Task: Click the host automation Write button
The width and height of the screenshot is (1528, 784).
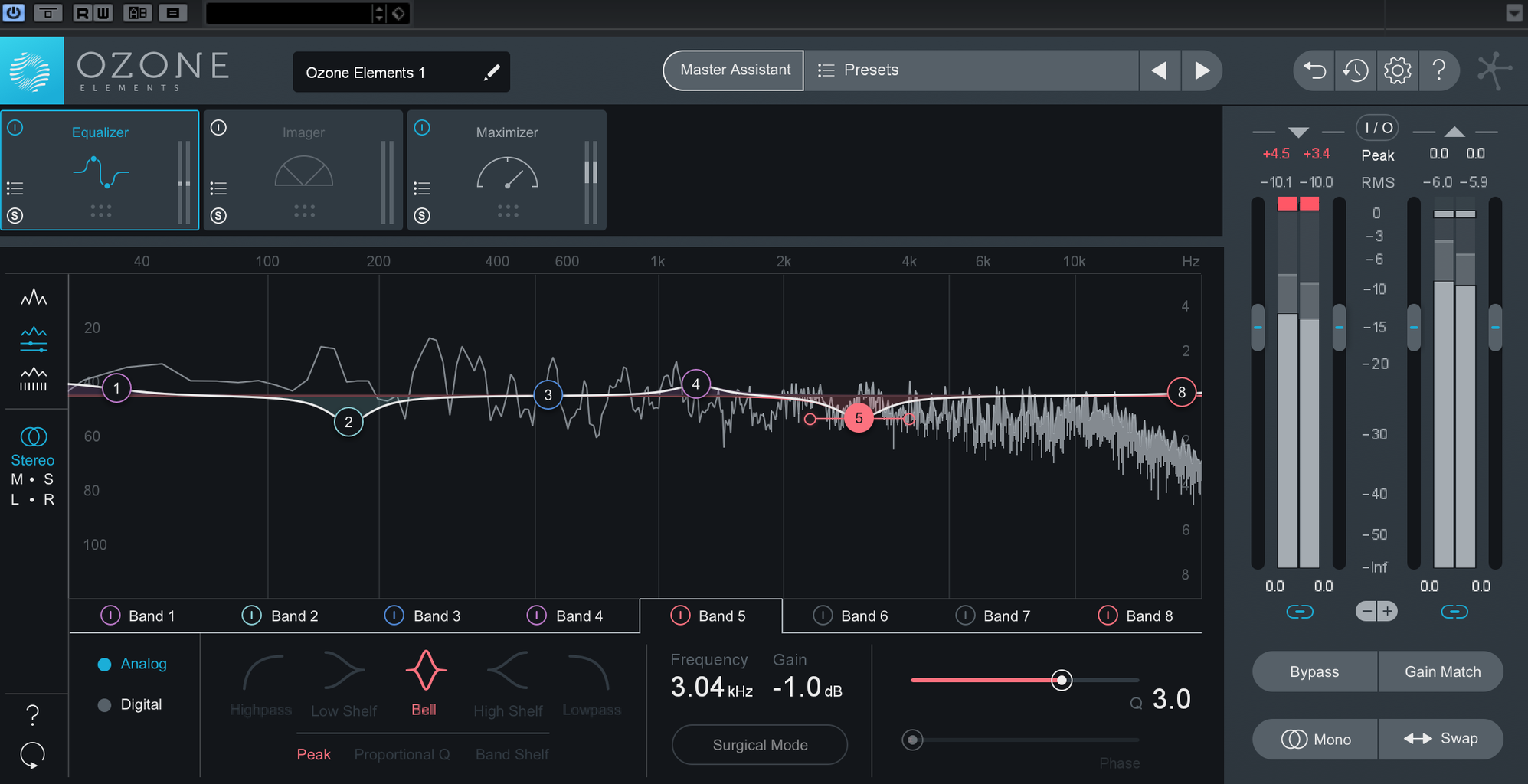Action: click(103, 12)
